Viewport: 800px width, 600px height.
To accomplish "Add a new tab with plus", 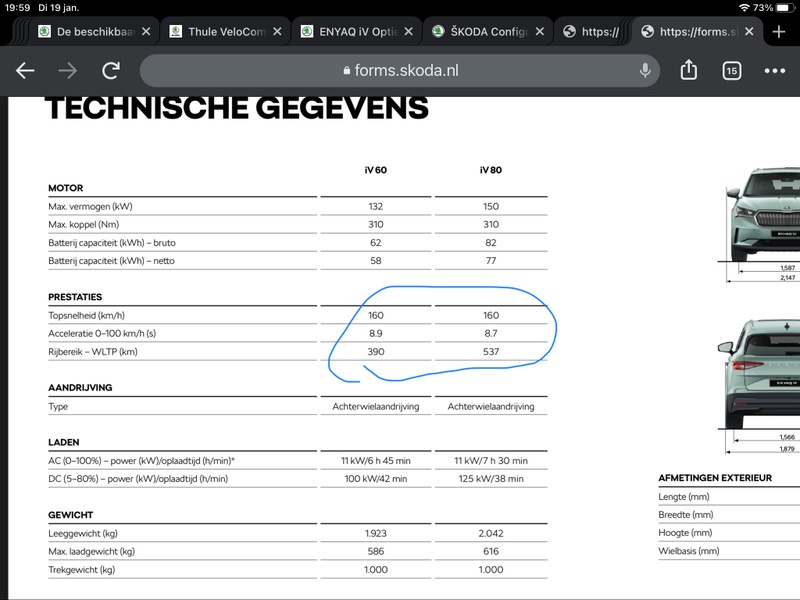I will point(779,32).
